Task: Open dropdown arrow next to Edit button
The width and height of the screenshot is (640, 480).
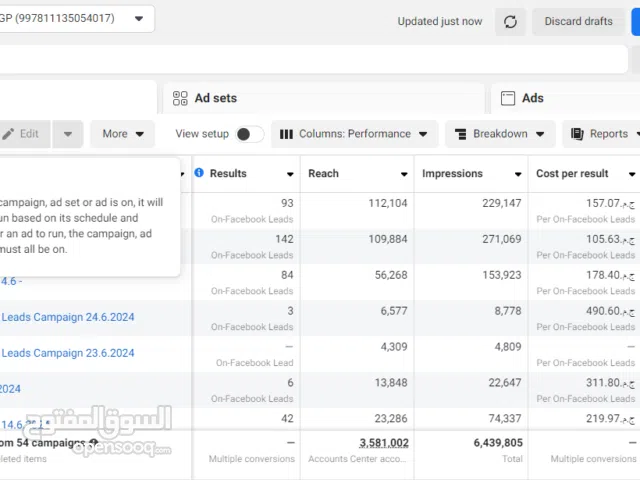Action: 68,134
